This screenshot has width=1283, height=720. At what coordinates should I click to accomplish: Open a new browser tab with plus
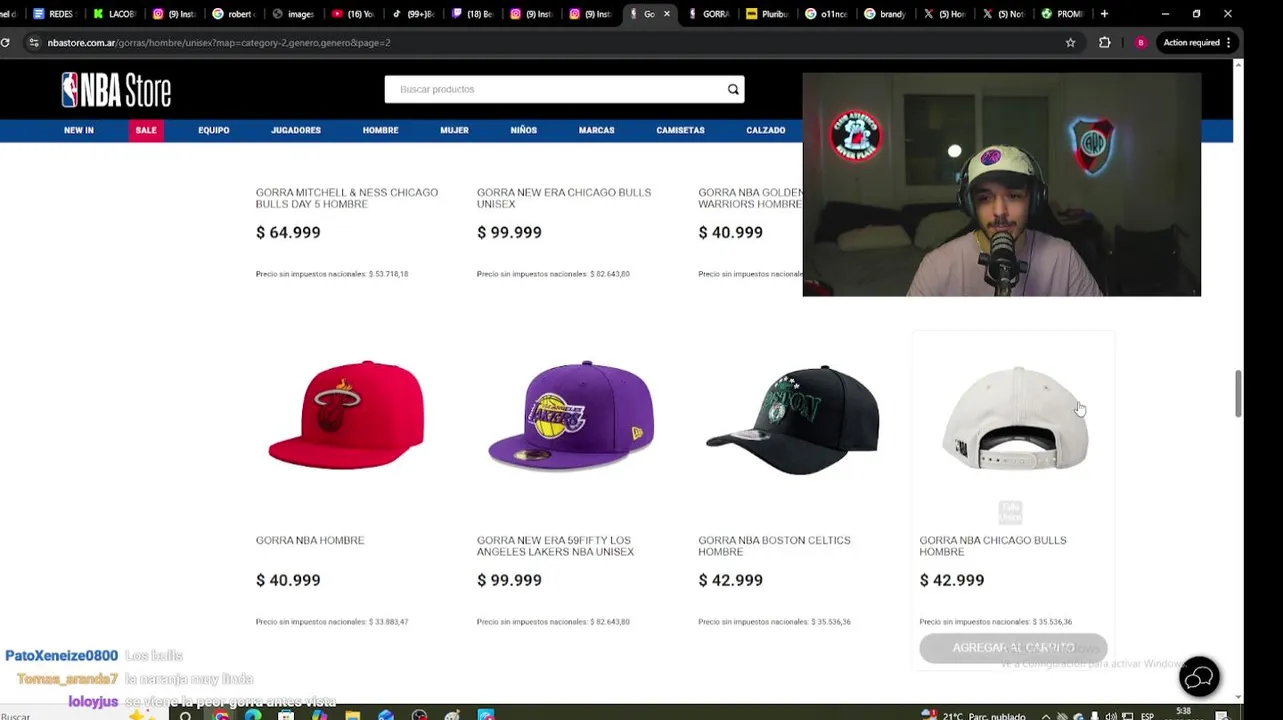1104,14
